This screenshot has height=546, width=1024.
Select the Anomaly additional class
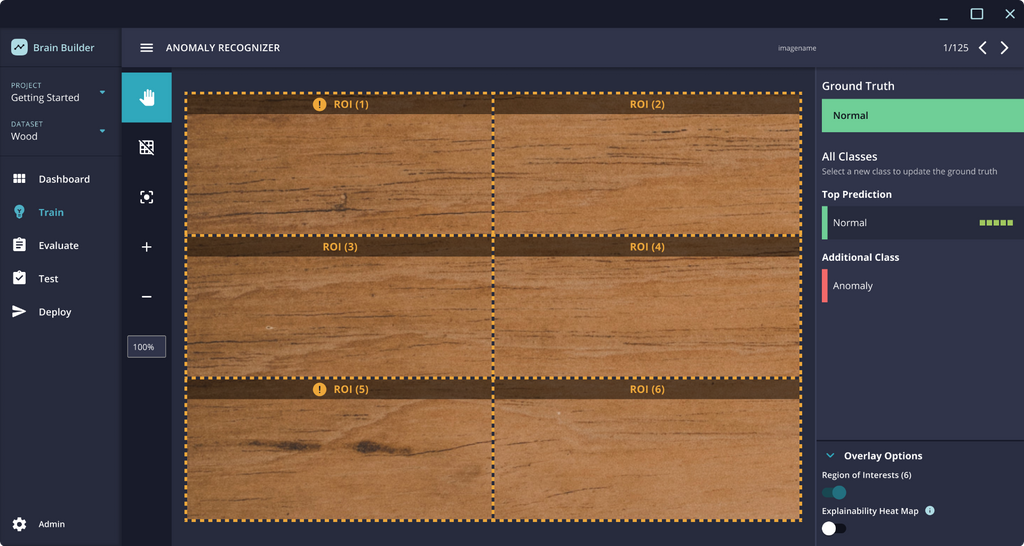coord(920,286)
